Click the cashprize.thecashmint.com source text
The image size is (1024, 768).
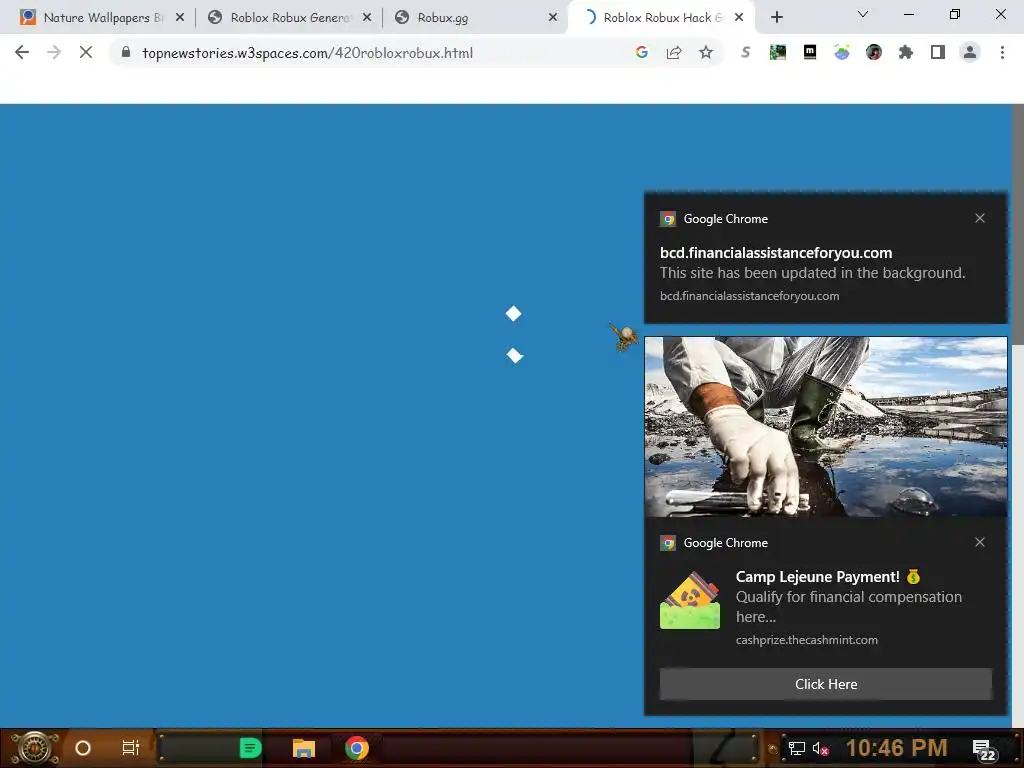click(x=807, y=640)
